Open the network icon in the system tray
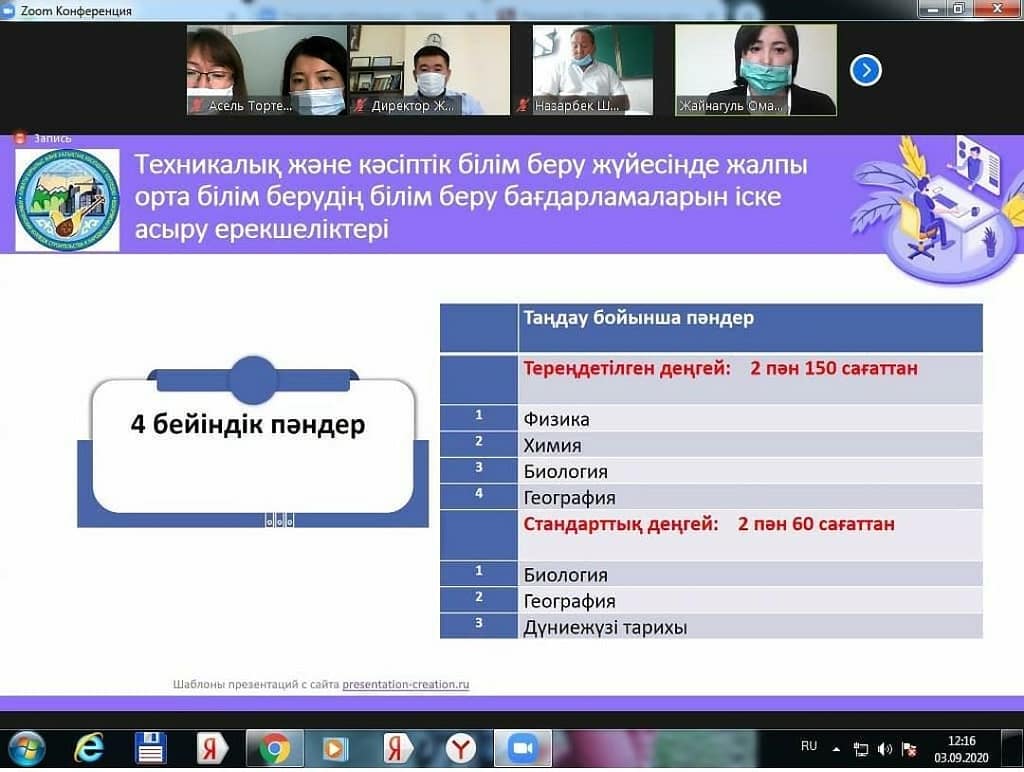The image size is (1024, 772). [861, 749]
